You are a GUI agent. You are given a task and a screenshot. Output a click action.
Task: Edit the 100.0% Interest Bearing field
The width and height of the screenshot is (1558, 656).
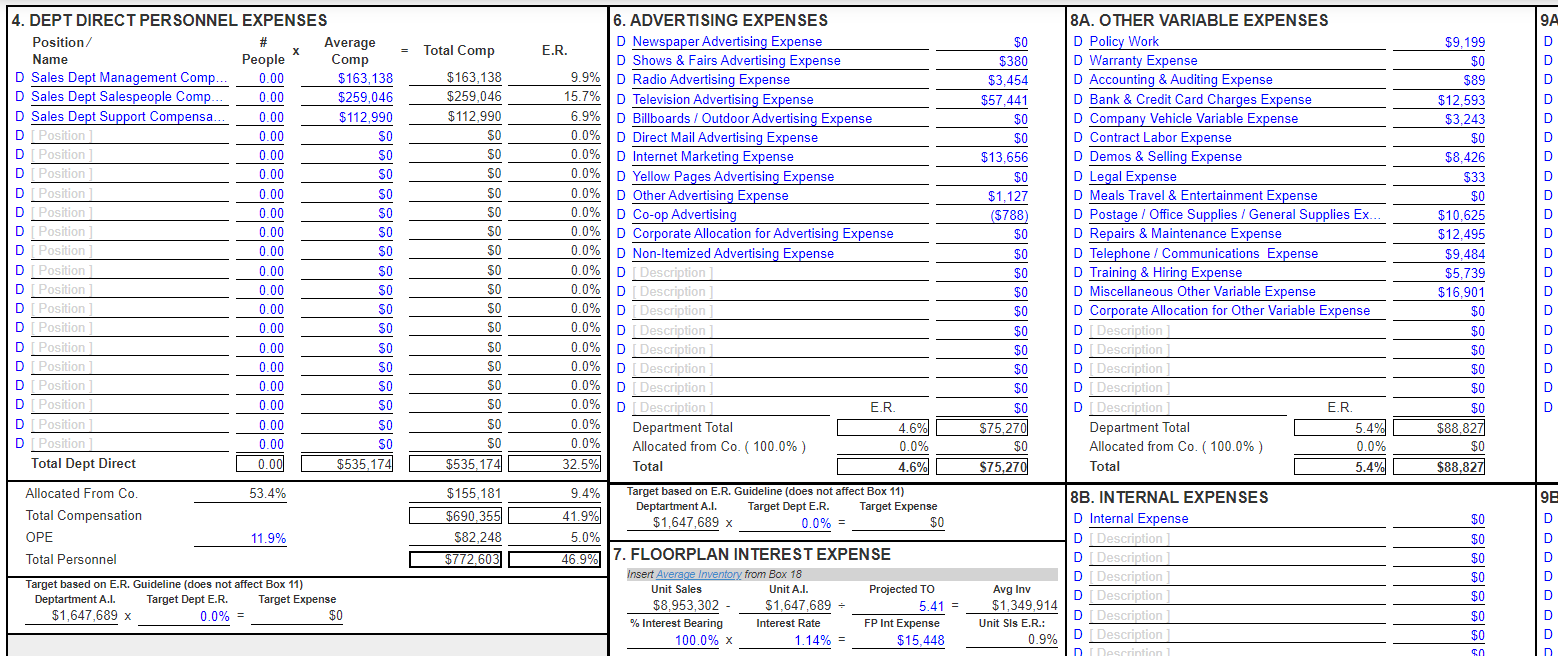pos(675,640)
